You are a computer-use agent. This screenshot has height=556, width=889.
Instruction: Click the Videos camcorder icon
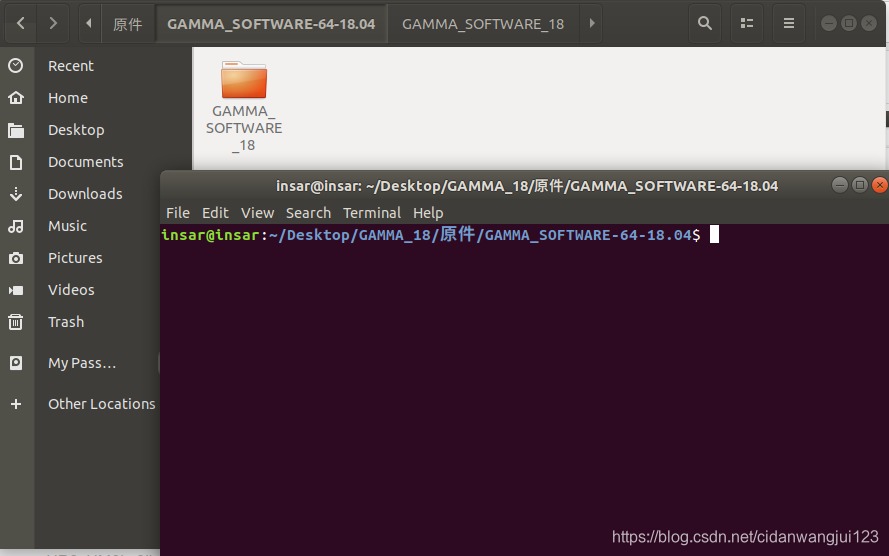click(x=16, y=290)
